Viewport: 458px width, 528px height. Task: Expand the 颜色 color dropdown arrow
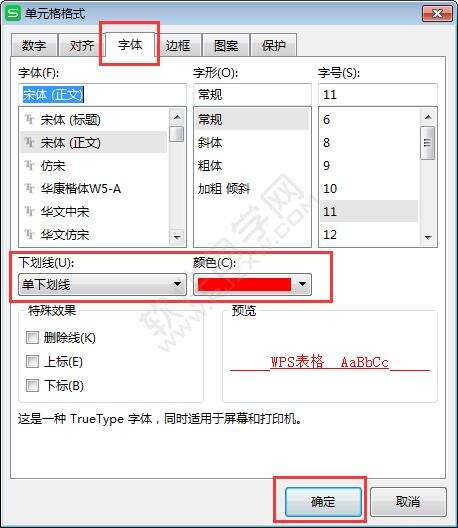pyautogui.click(x=302, y=284)
